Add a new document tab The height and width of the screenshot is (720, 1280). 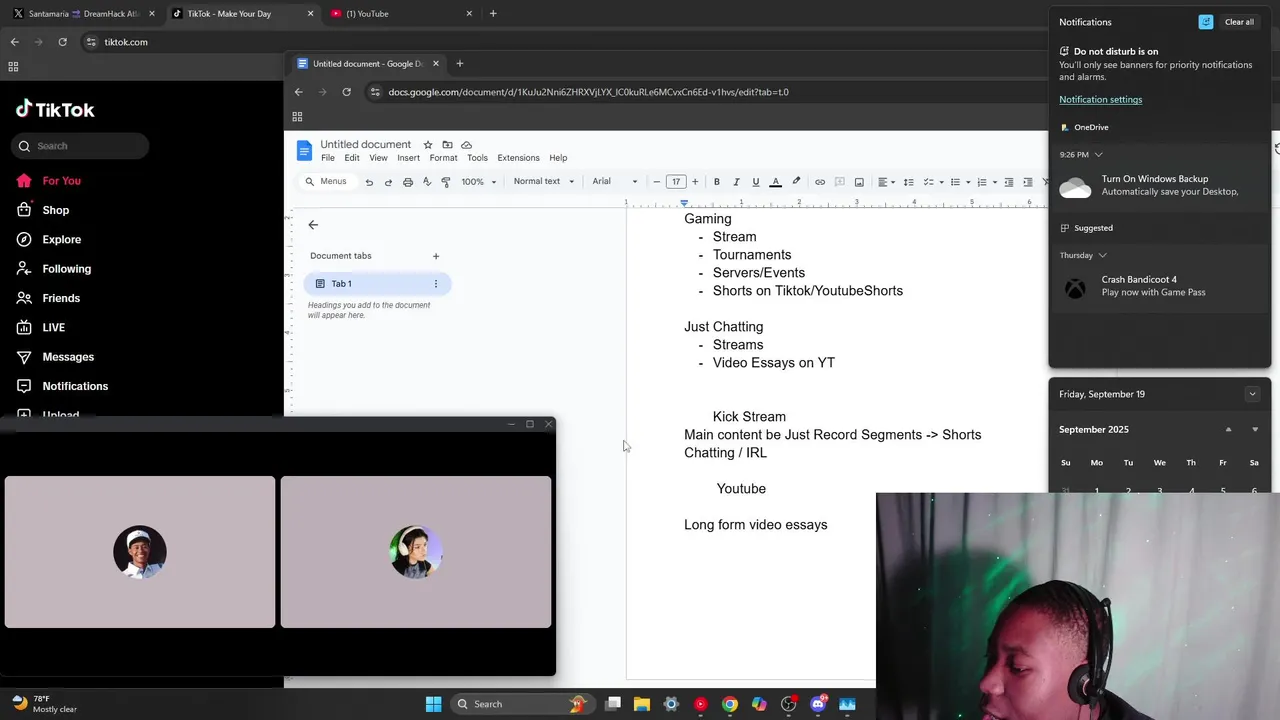(436, 256)
